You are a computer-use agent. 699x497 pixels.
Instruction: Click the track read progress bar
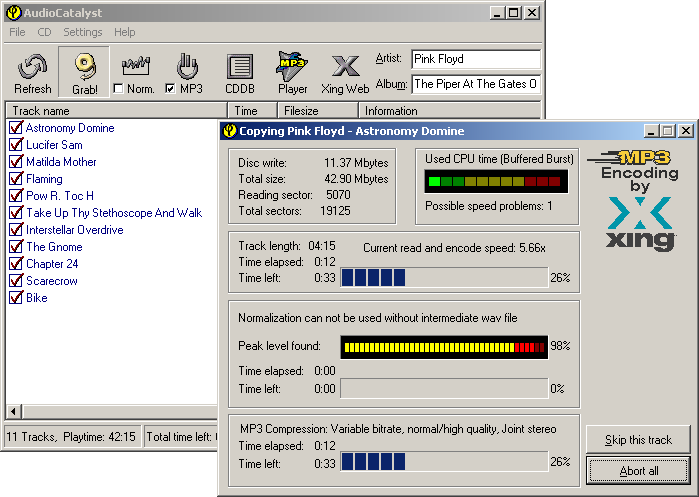pos(444,277)
